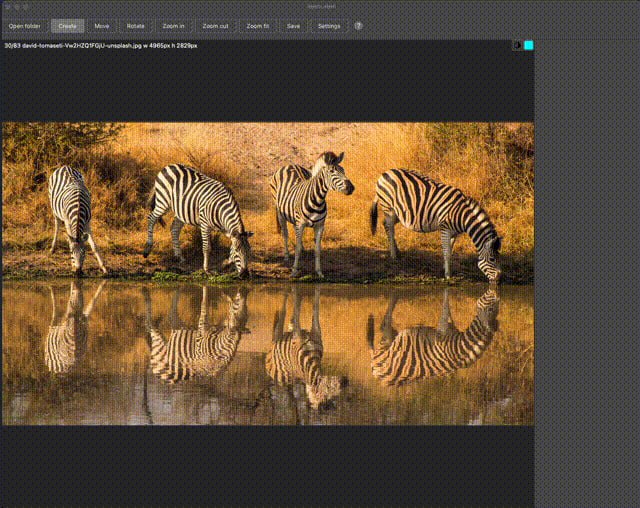This screenshot has width=640, height=508.
Task: Zoom in on the image
Action: pos(173,26)
